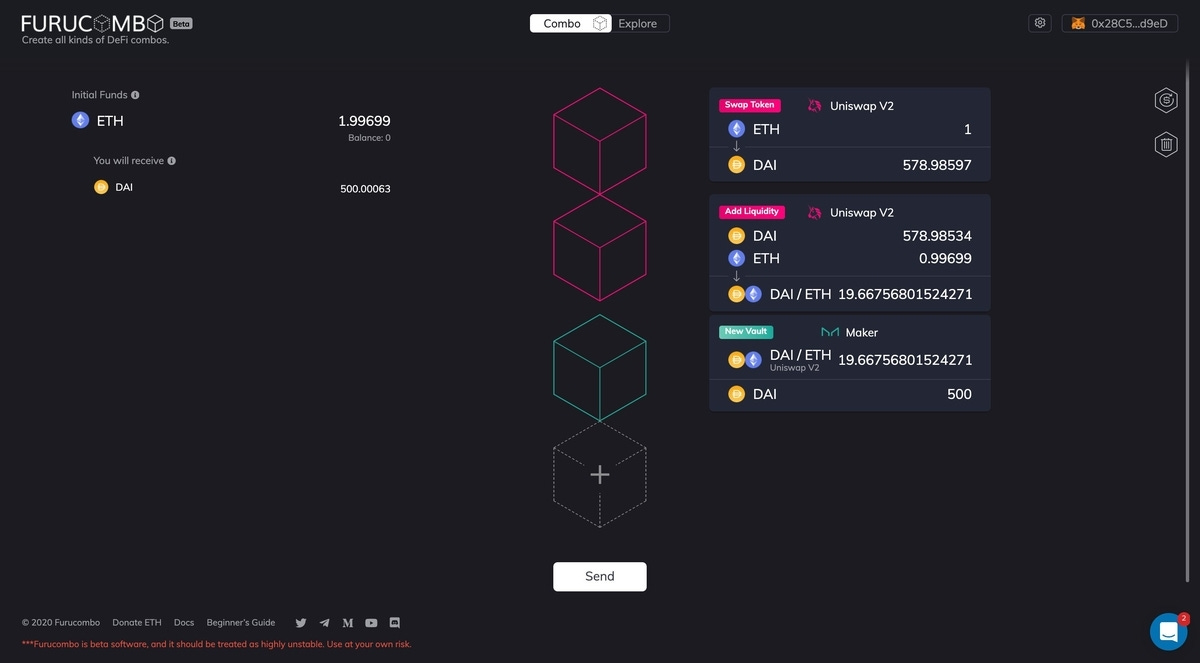Click the Balance: 0 text

point(369,138)
